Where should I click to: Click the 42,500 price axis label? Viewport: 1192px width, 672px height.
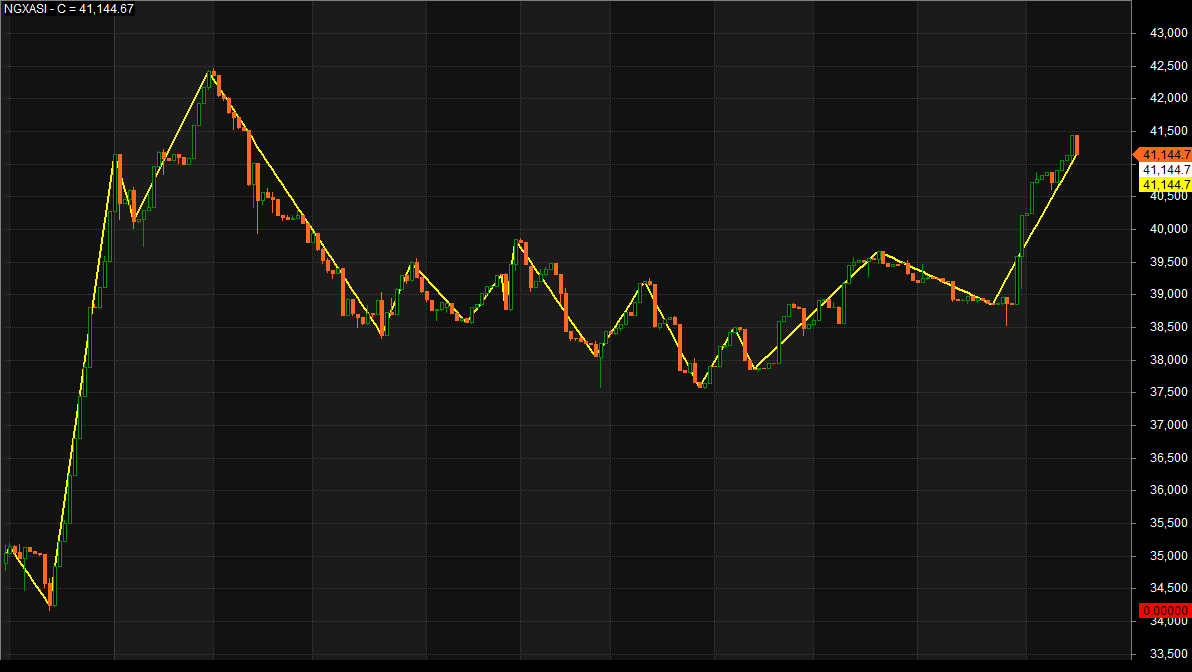pyautogui.click(x=1168, y=65)
